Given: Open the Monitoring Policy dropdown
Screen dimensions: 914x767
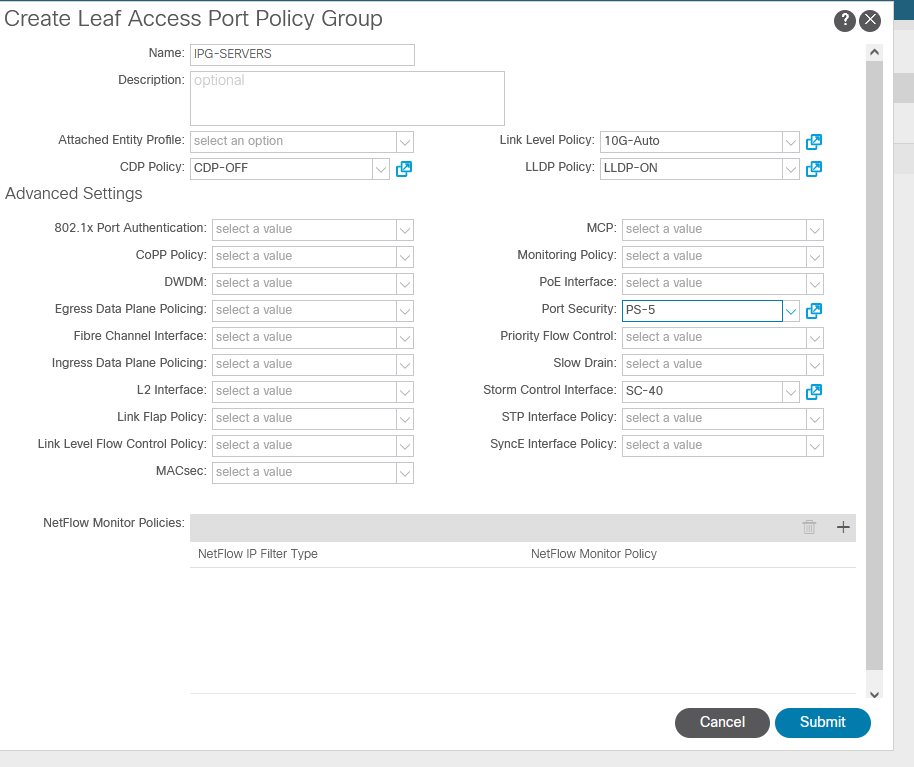Looking at the screenshot, I should pos(814,256).
